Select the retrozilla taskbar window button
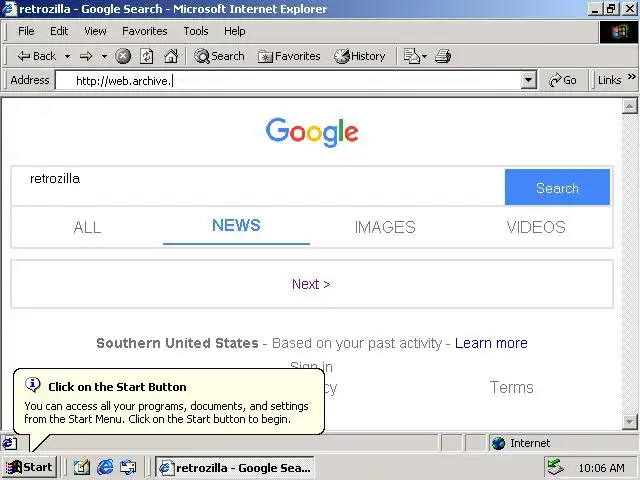 pyautogui.click(x=235, y=467)
